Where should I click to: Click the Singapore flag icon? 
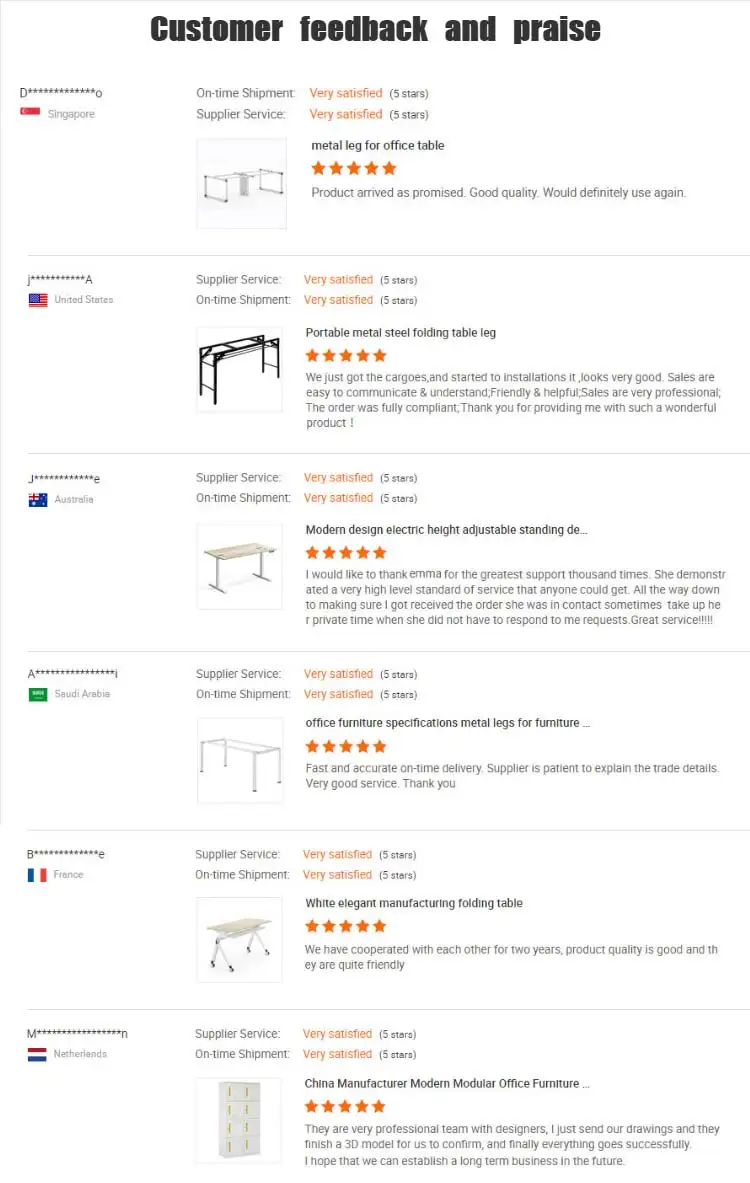(30, 113)
